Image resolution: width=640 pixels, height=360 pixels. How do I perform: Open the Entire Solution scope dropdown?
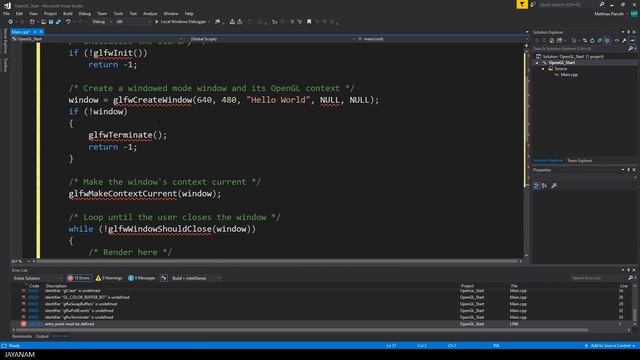coord(38,278)
